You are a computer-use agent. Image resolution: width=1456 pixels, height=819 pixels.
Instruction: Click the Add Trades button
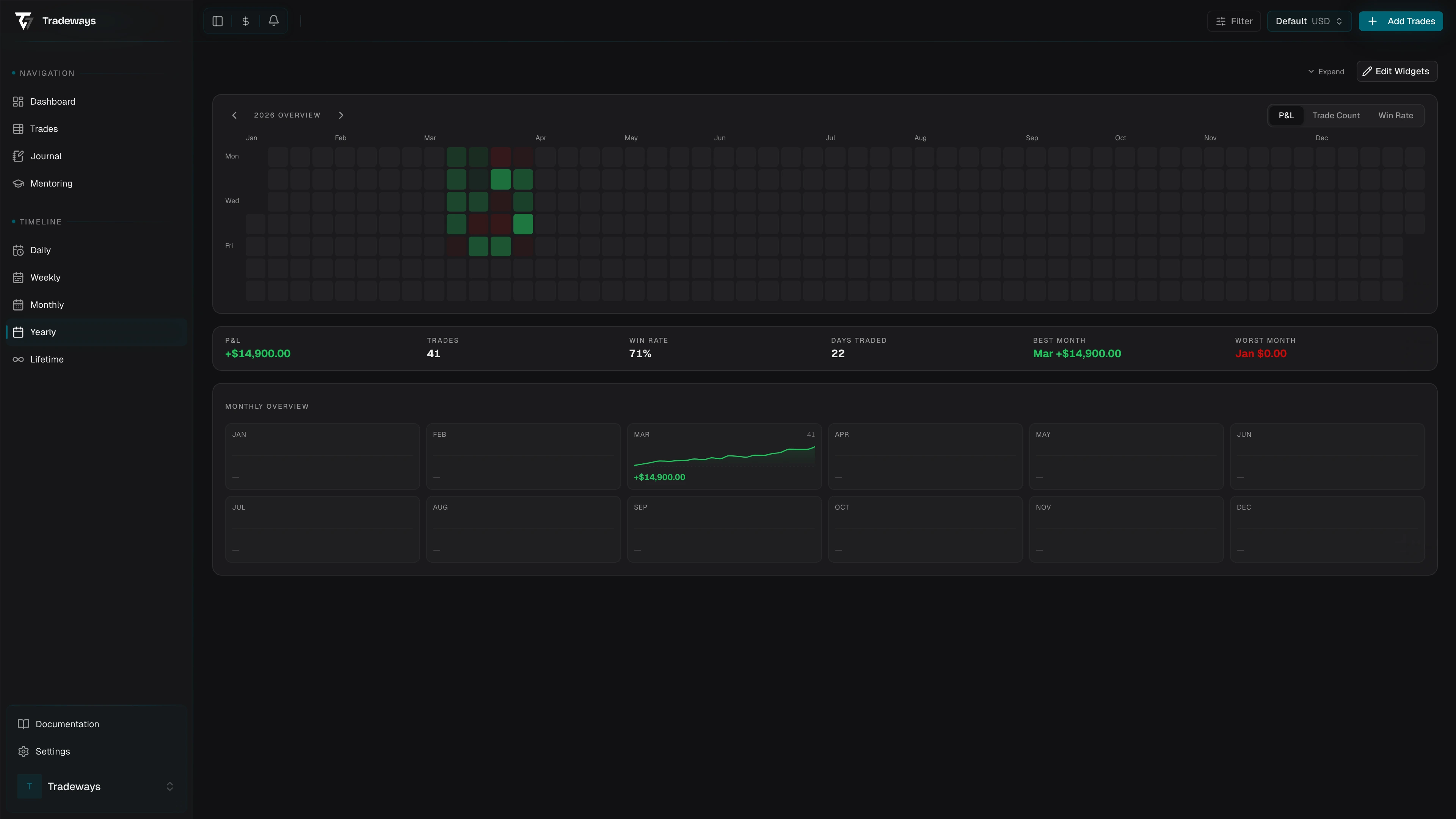[1401, 21]
